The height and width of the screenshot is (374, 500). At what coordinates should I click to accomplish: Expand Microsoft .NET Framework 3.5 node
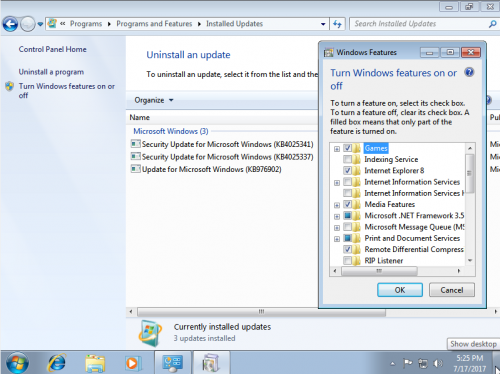[x=337, y=216]
